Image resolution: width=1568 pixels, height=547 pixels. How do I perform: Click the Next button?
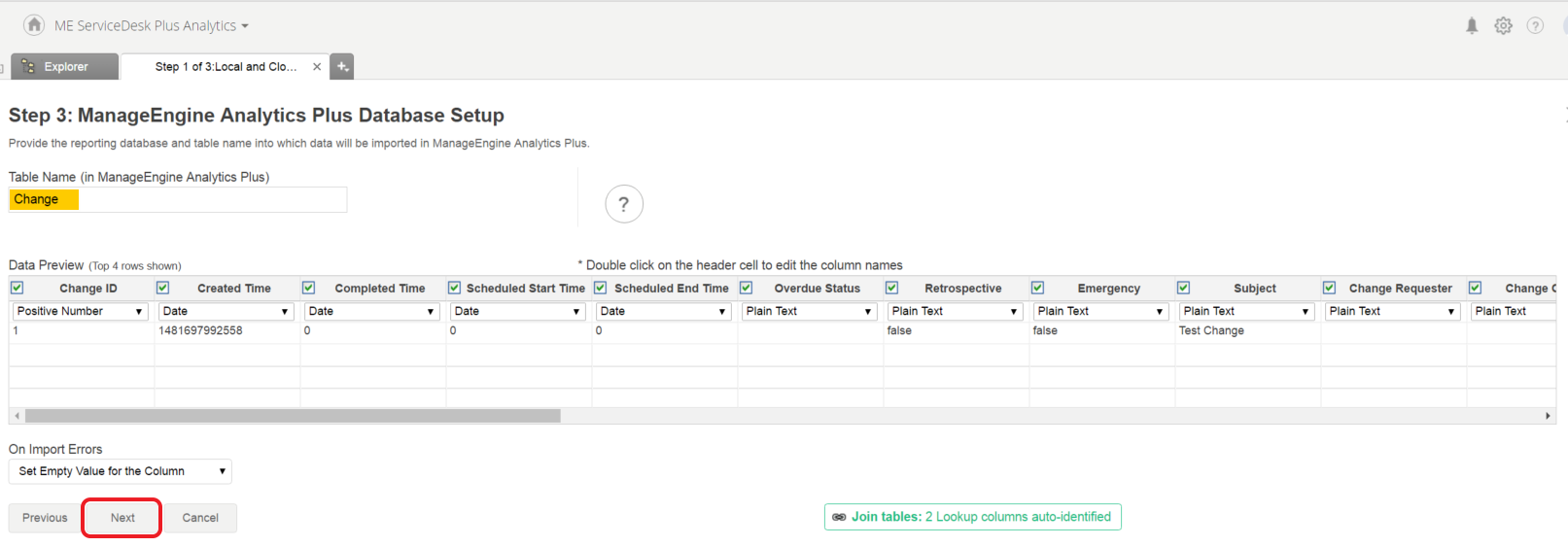[x=122, y=518]
